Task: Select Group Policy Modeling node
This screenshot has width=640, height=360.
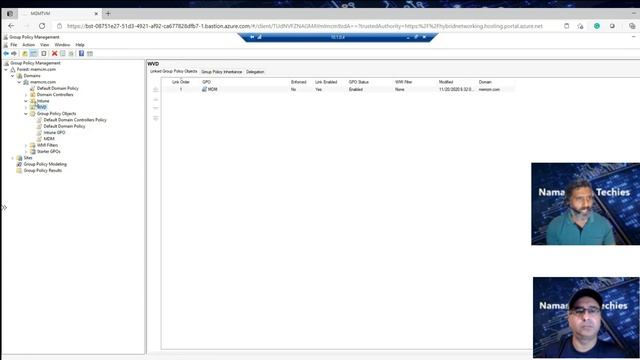Action: [x=45, y=164]
